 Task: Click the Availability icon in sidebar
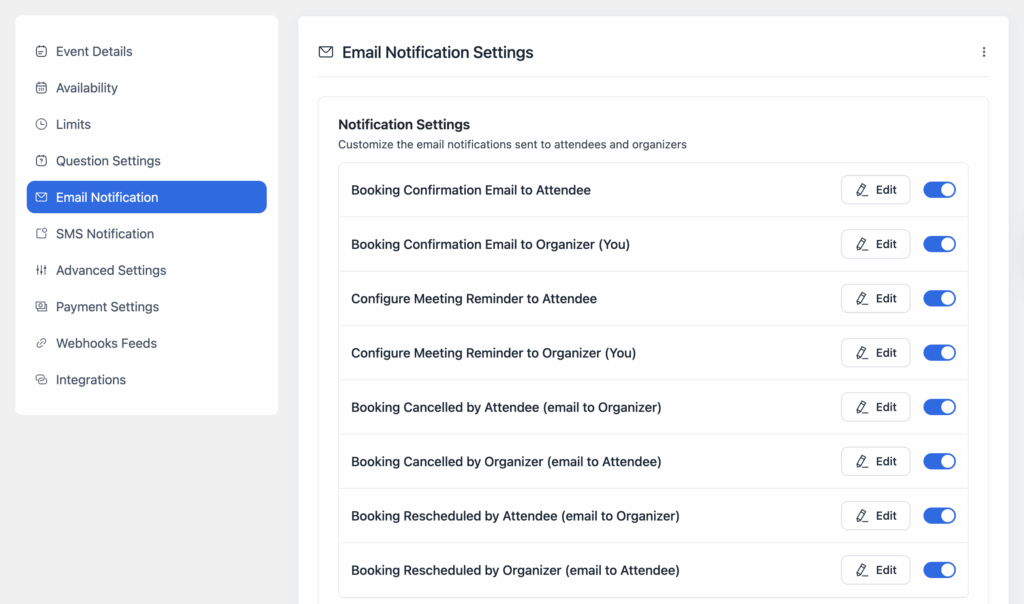[40, 87]
